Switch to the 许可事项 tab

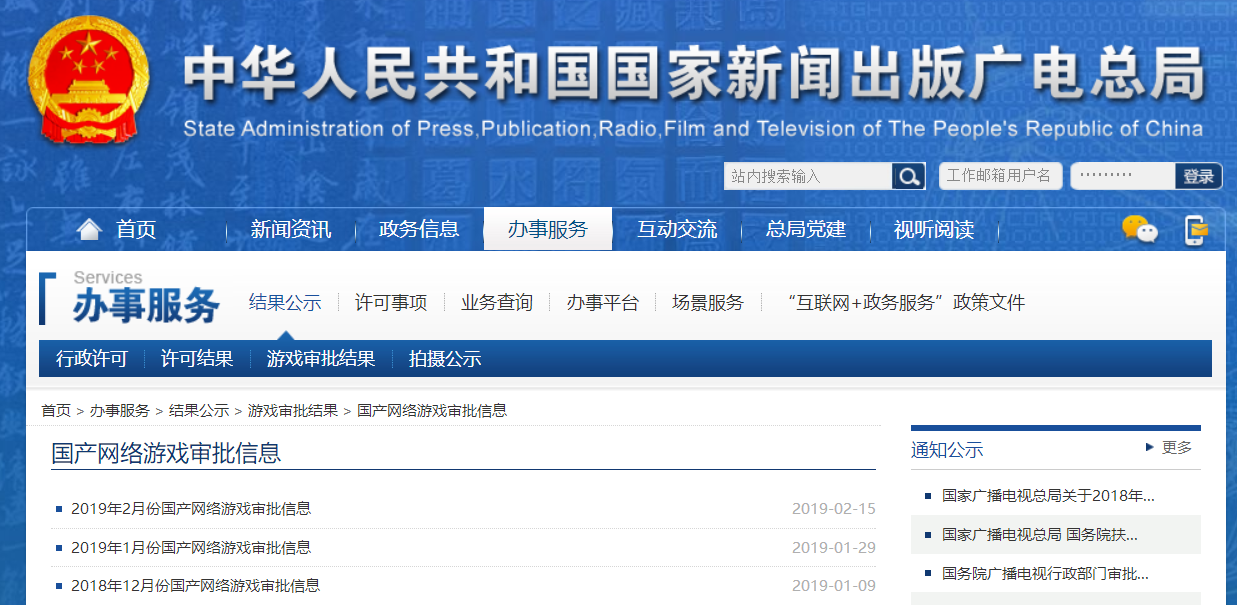(391, 303)
